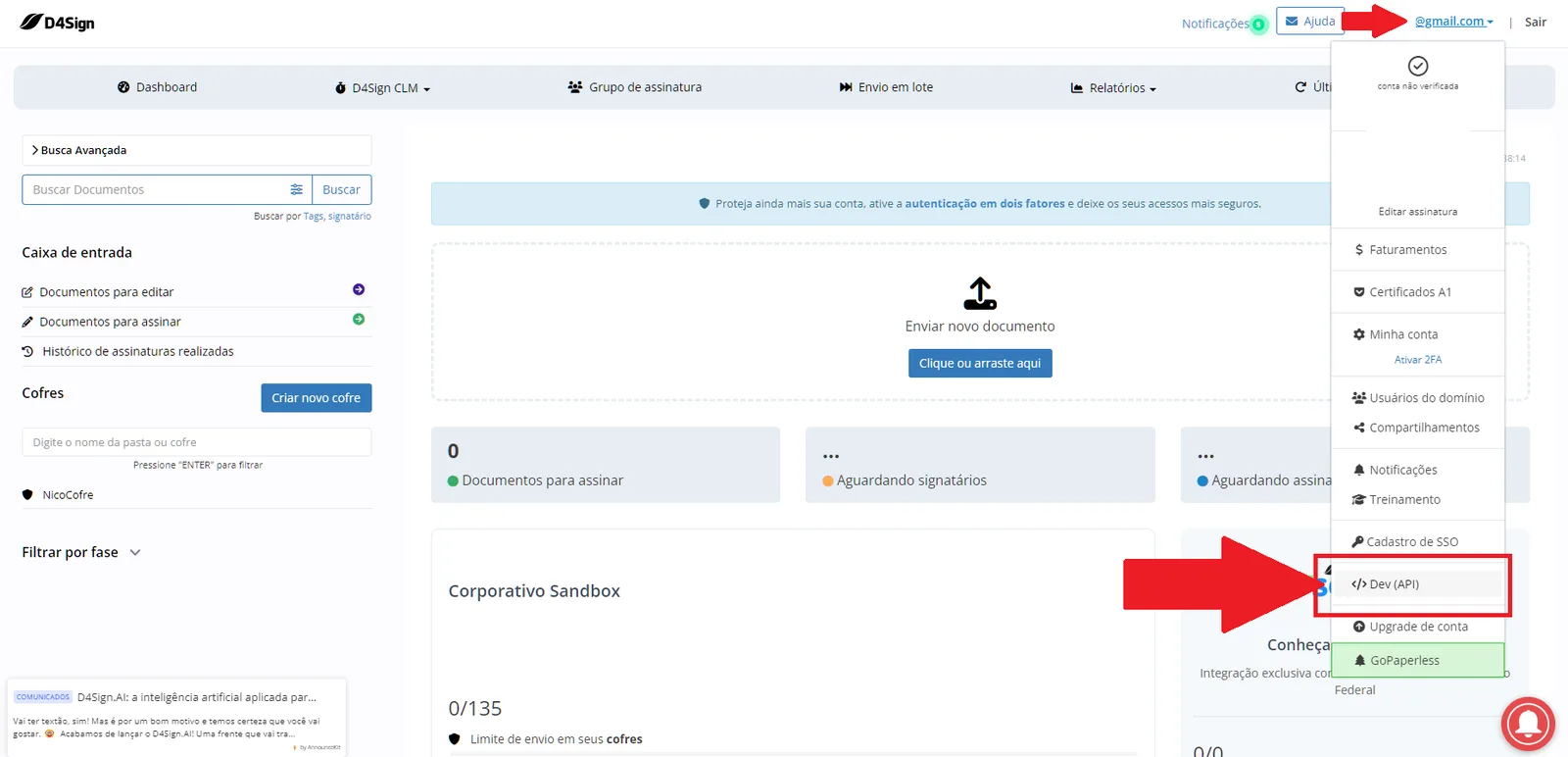1568x757 pixels.
Task: Click Editar assinatura in account menu
Action: [x=1417, y=212]
